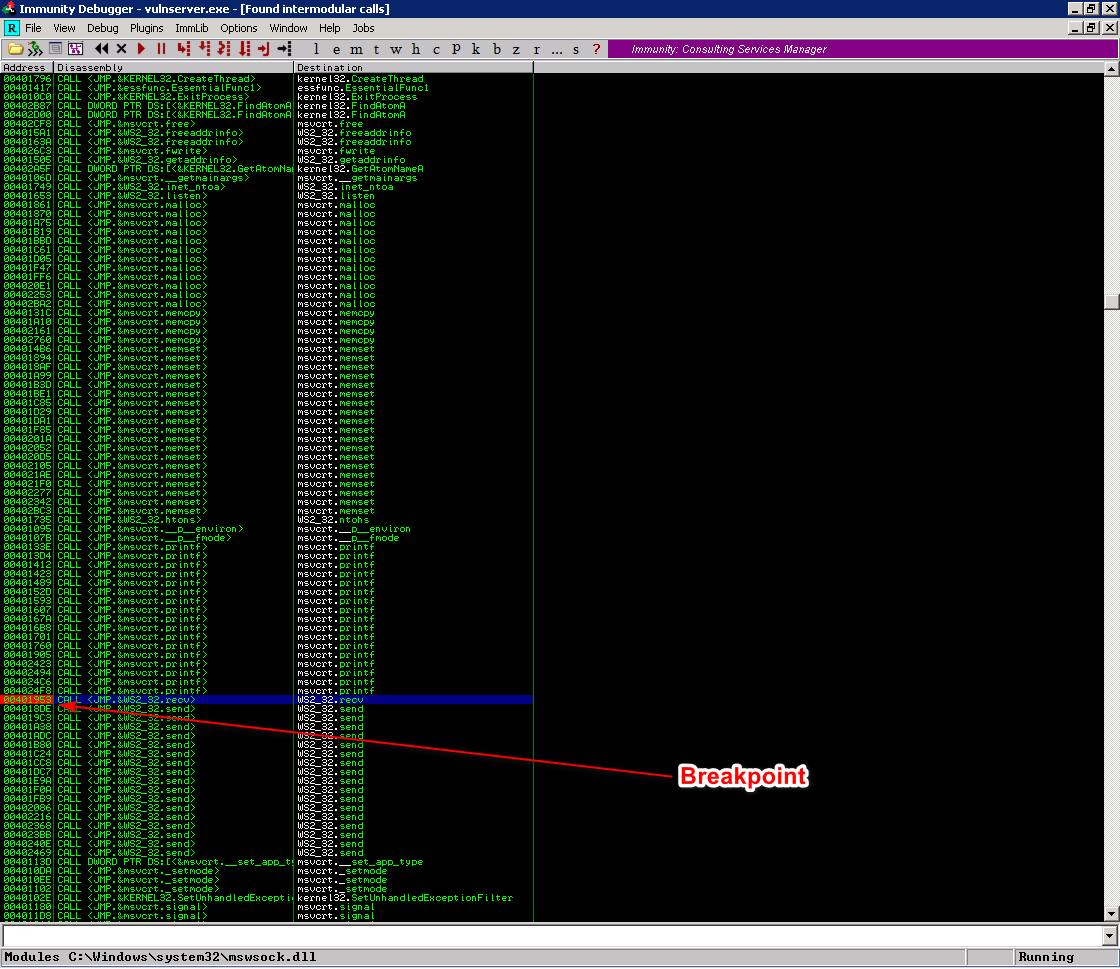The image size is (1120, 969).
Task: Click Execute till return icon
Action: click(264, 49)
